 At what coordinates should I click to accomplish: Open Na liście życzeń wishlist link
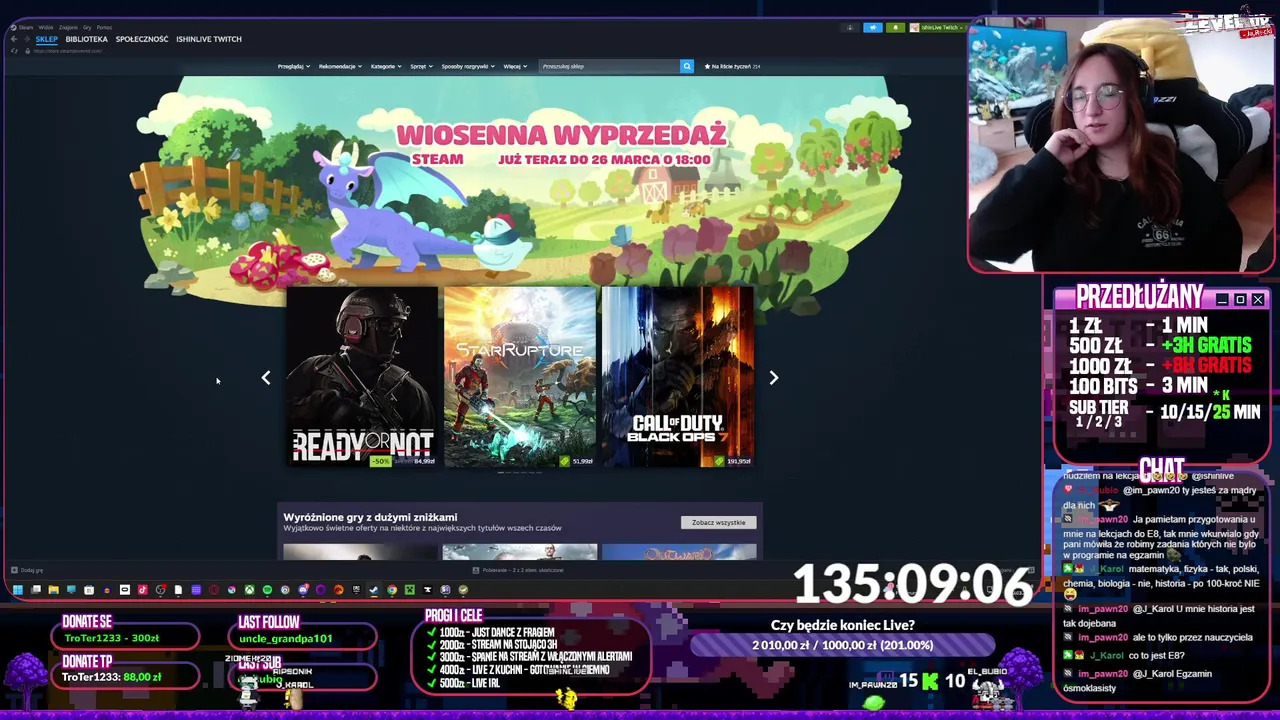[733, 66]
